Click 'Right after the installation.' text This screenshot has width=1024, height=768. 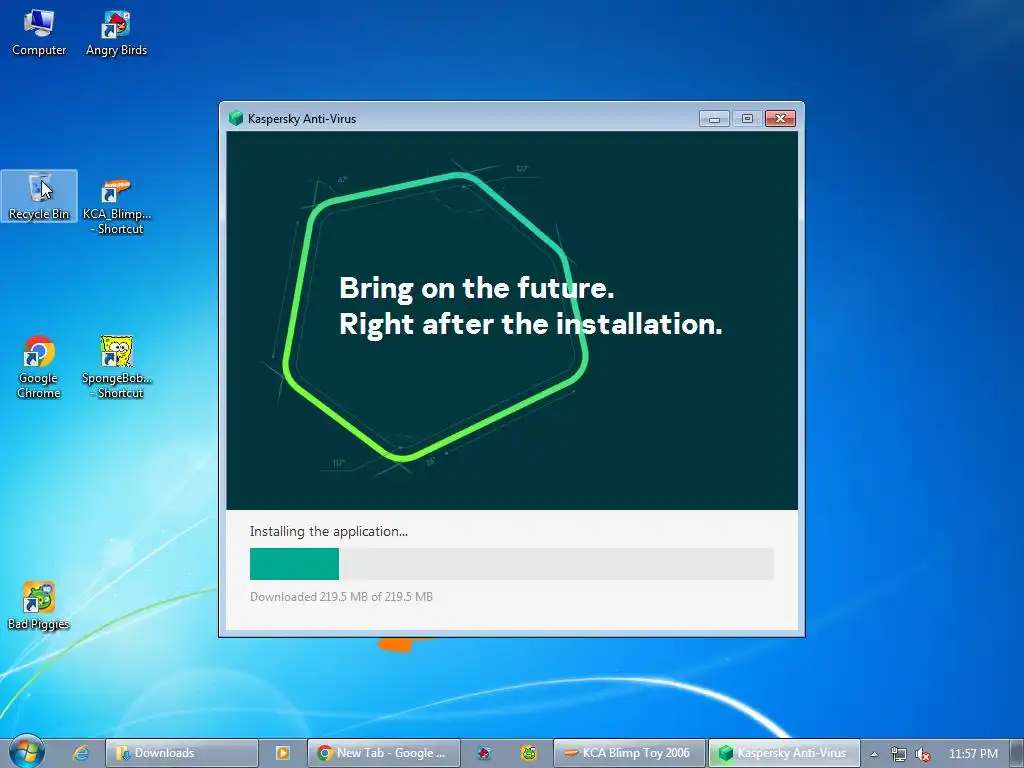click(530, 324)
